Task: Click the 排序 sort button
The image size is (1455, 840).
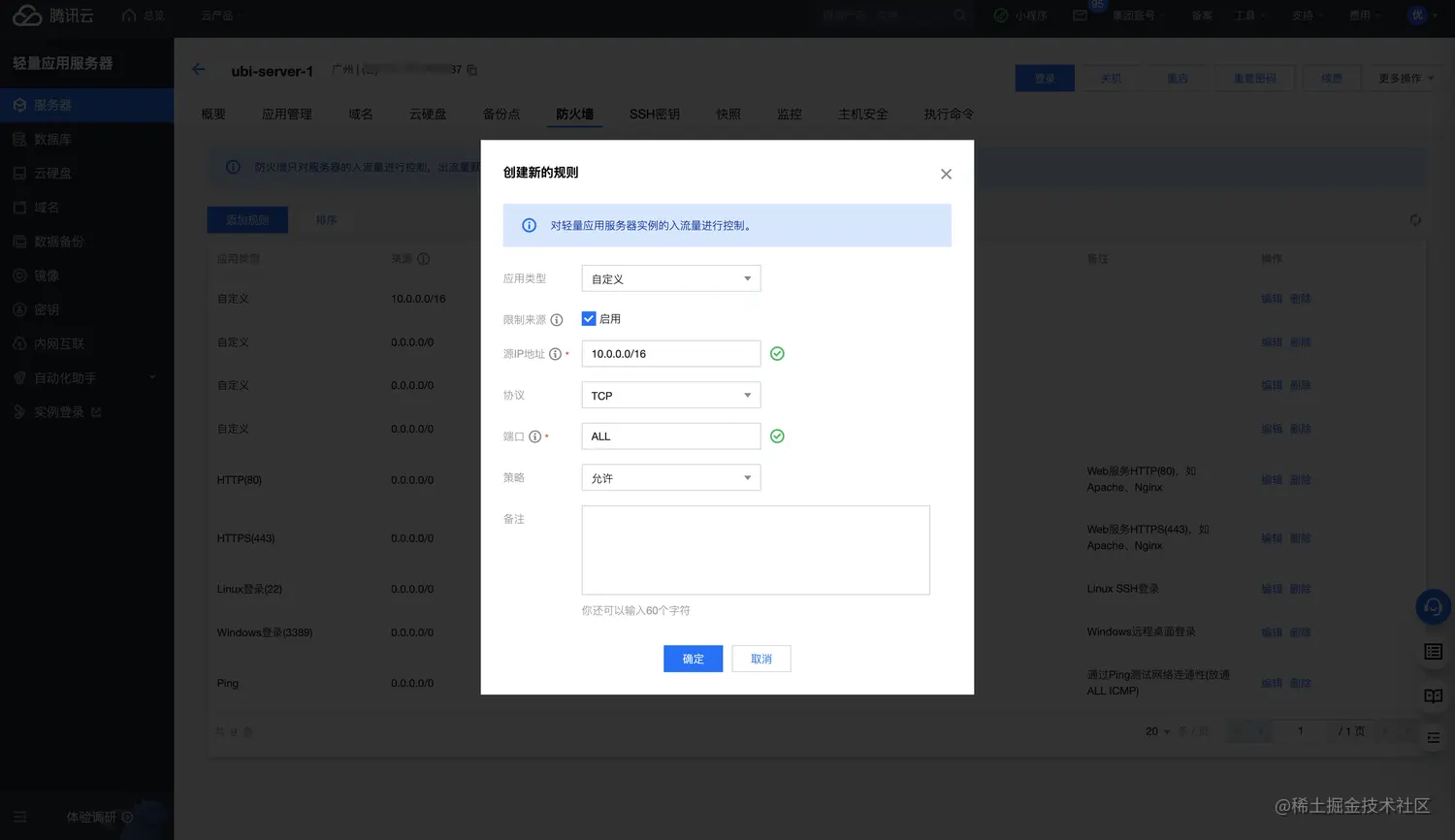Action: pyautogui.click(x=326, y=220)
